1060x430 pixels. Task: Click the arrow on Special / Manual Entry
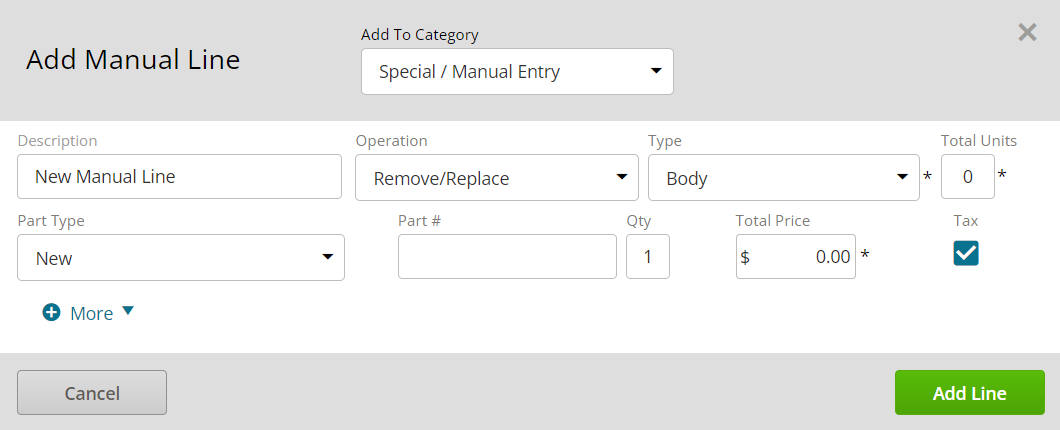[655, 70]
